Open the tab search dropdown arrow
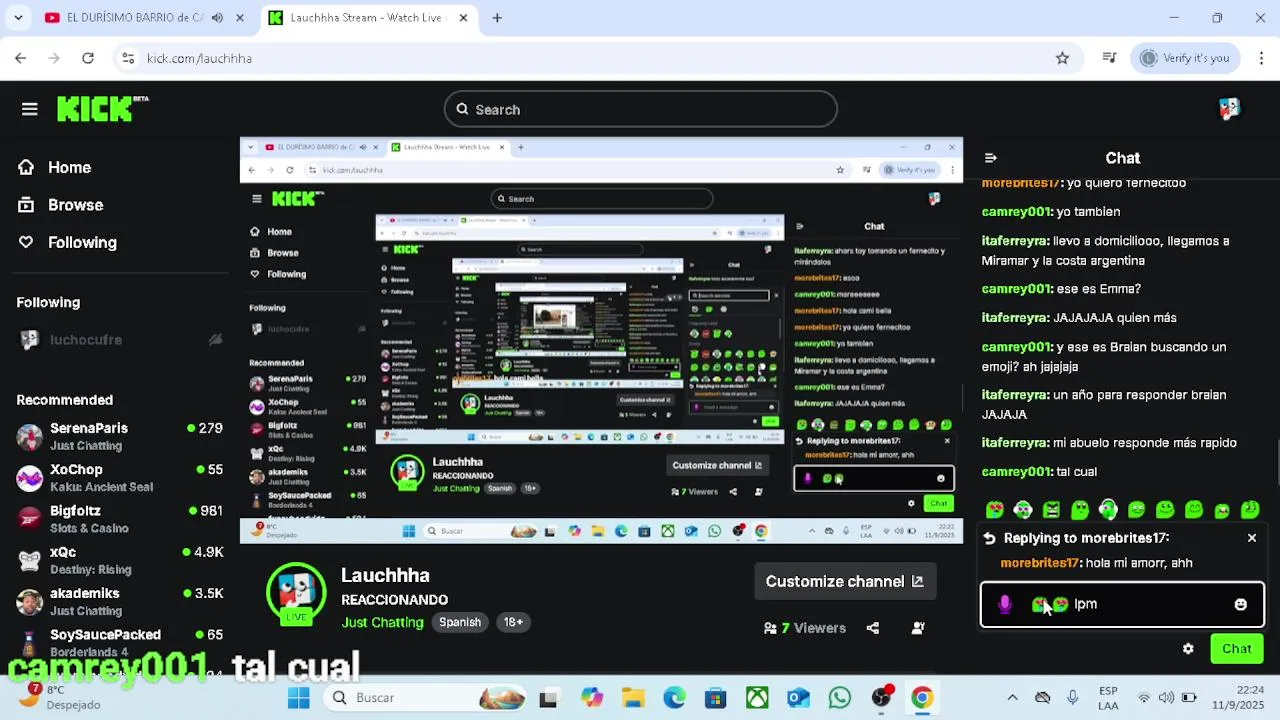Screen dimensions: 1280x720 (x=18, y=18)
